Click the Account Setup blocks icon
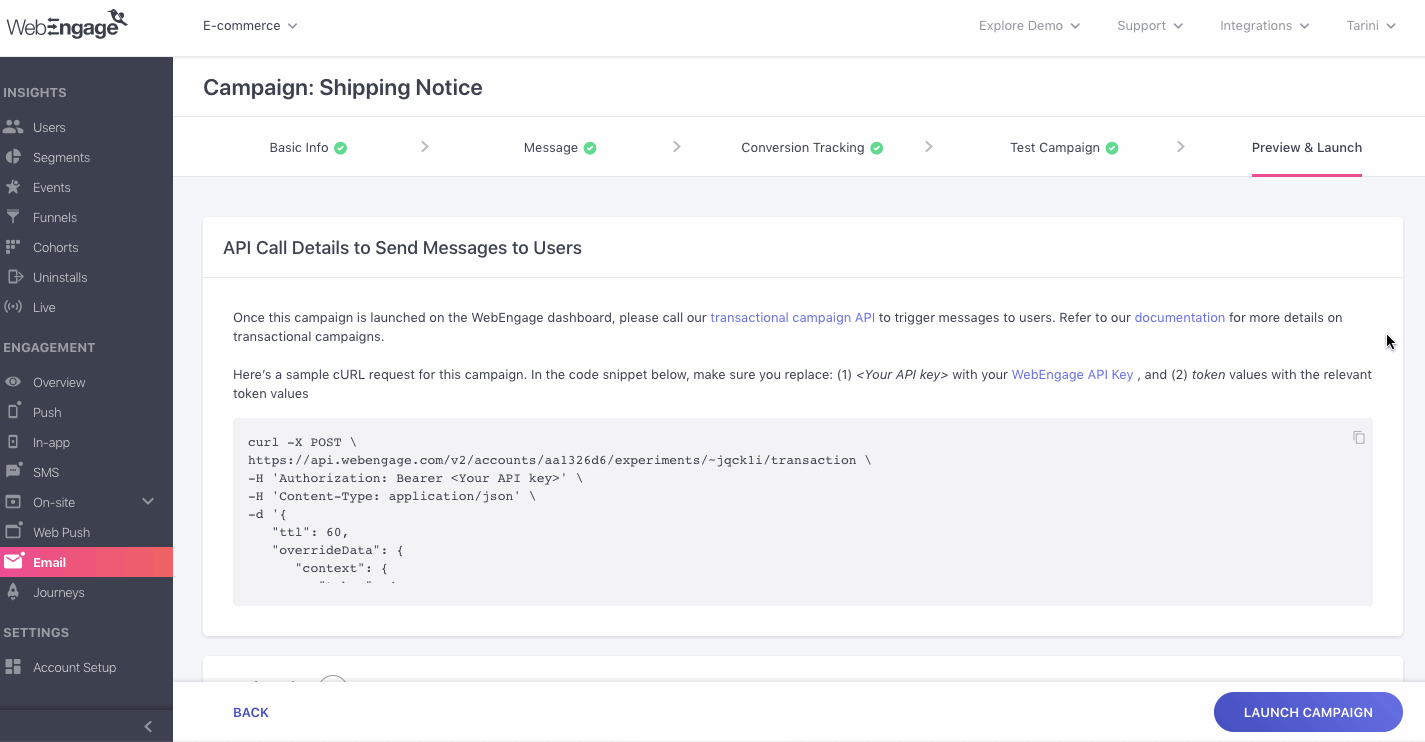This screenshot has width=1425, height=742. tap(13, 667)
